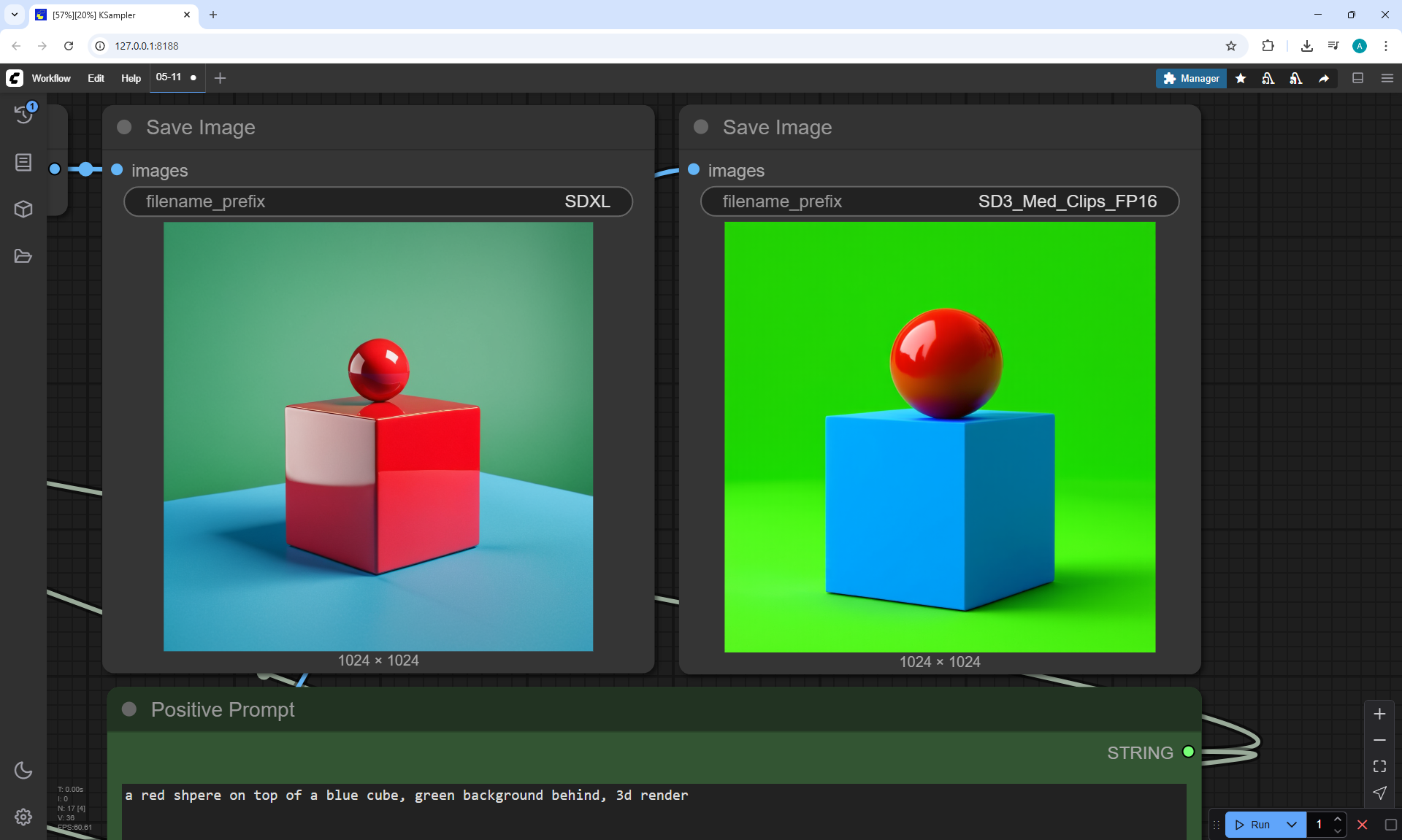Screen dimensions: 1402x840
Task: Collapse the Positive Prompt node
Action: click(129, 709)
